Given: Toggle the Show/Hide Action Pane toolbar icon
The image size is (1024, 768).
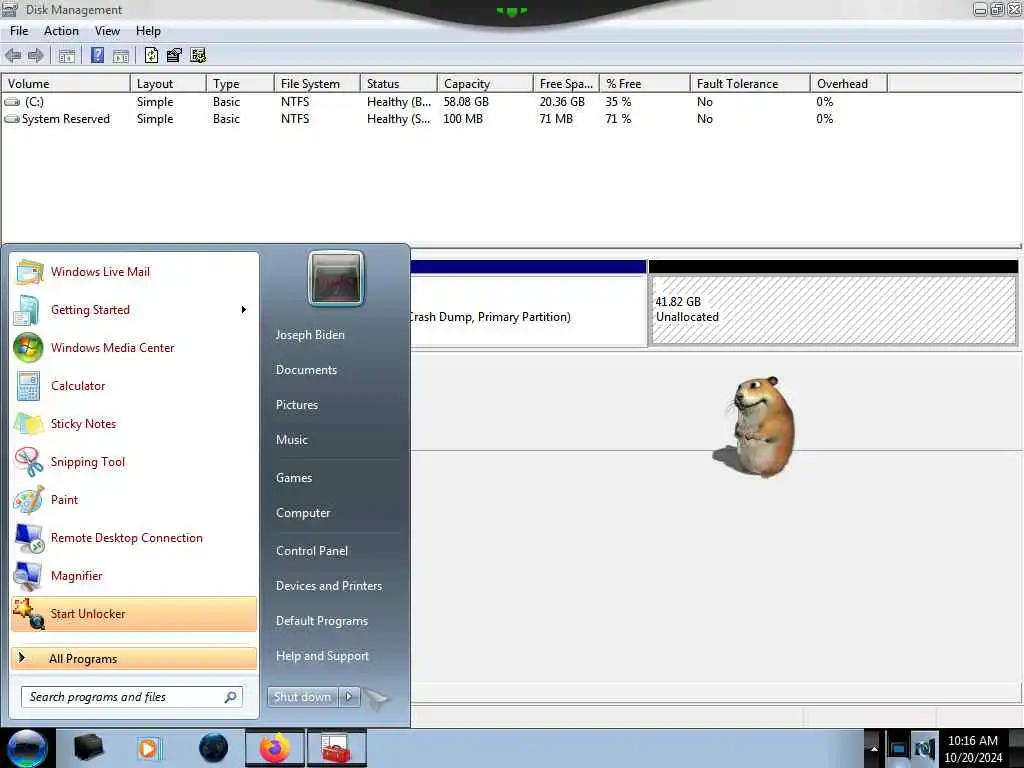Looking at the screenshot, I should point(121,56).
